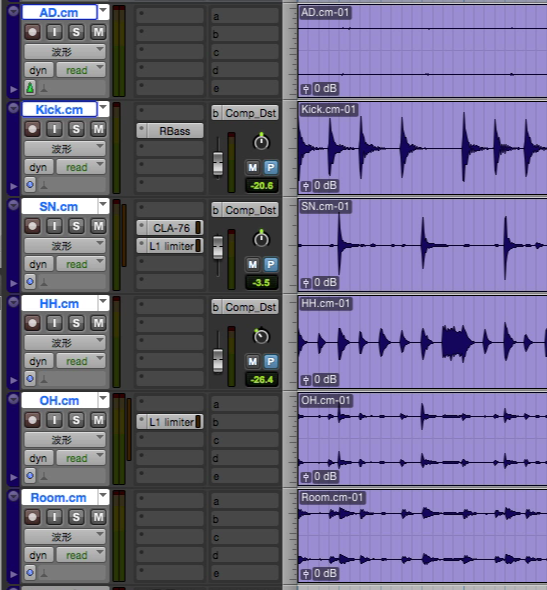Mute the OH.cm track

98,420
